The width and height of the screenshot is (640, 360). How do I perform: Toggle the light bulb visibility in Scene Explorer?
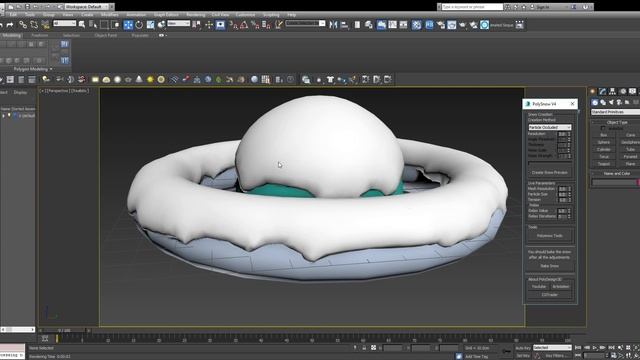[x=9, y=116]
